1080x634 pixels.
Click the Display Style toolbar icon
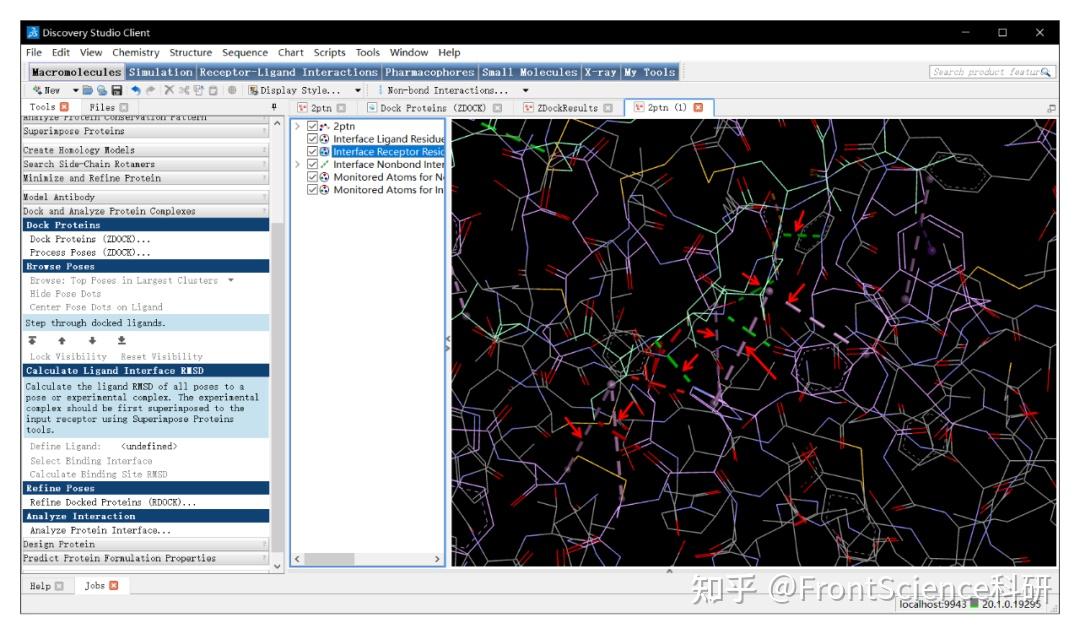point(253,90)
